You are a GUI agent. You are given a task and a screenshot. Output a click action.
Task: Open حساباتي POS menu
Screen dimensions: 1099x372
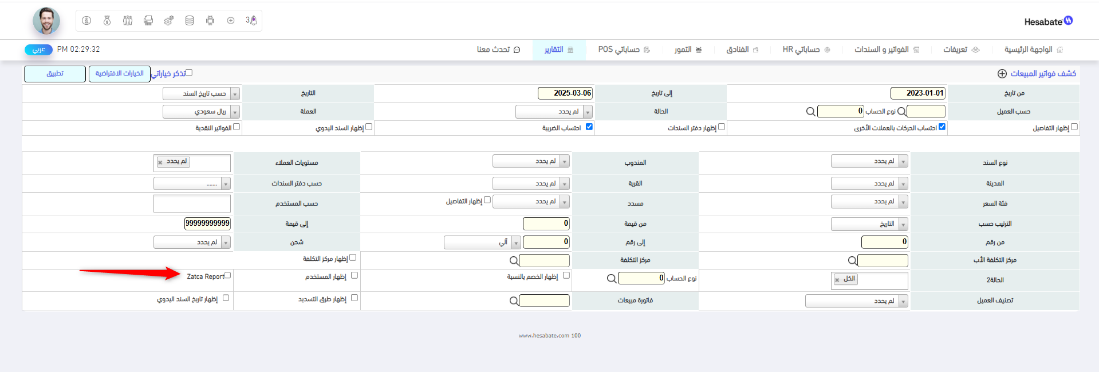tap(624, 50)
